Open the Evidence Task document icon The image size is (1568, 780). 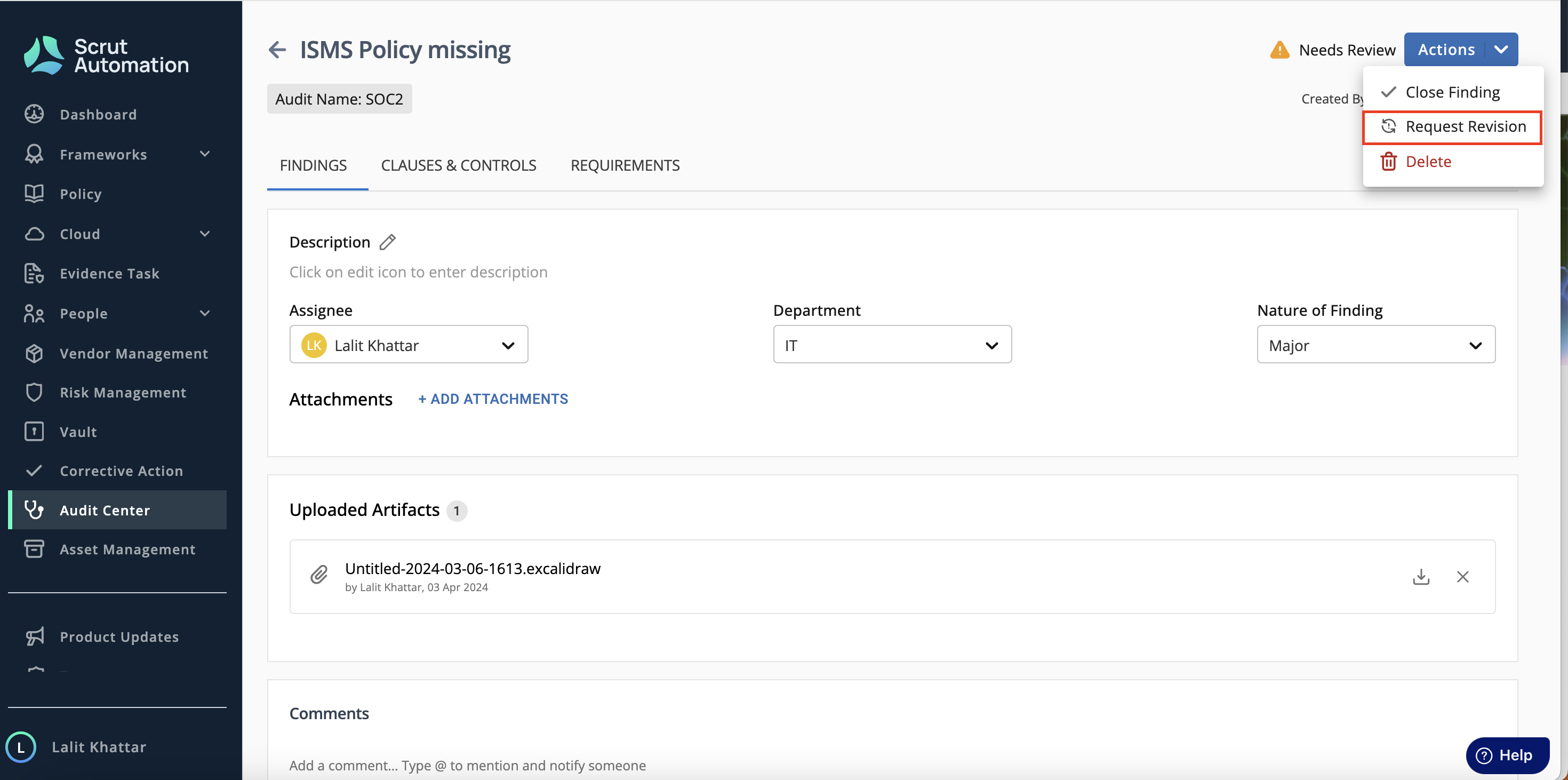pos(34,273)
